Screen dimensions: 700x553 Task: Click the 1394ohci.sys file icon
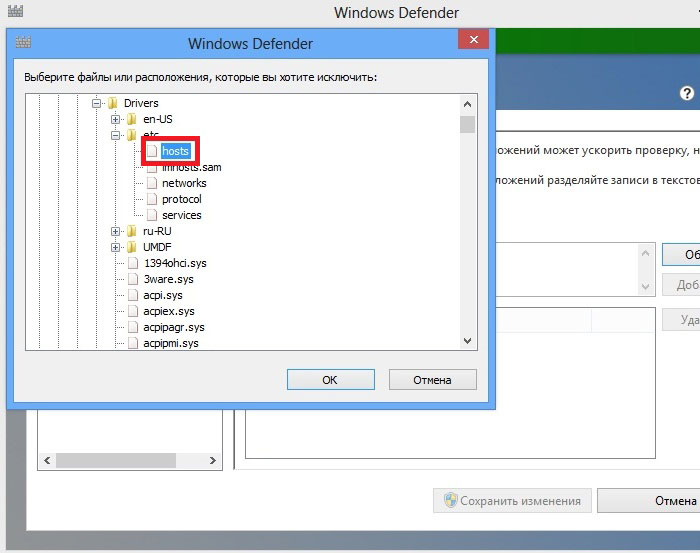(x=133, y=263)
